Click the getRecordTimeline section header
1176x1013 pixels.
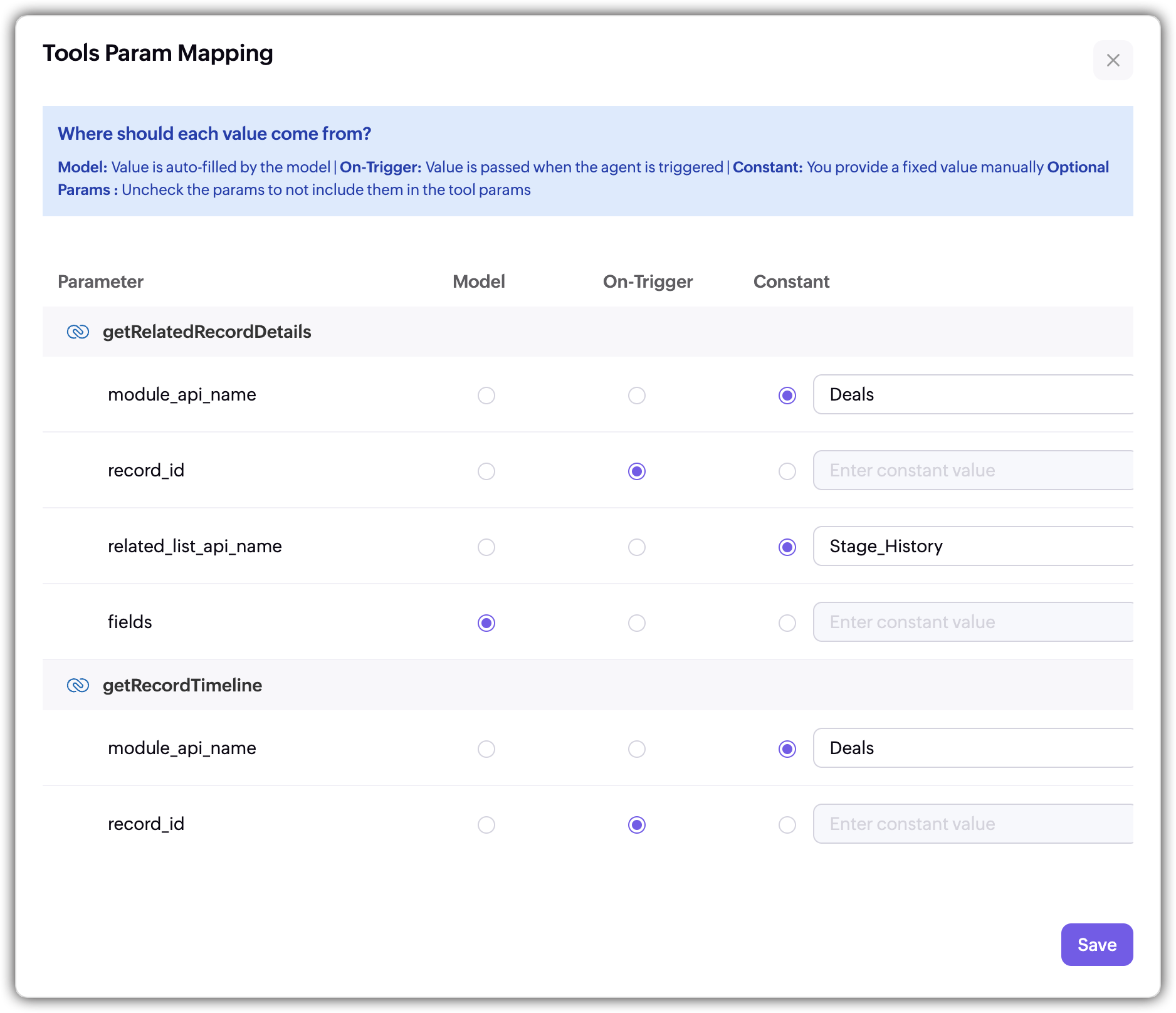182,685
